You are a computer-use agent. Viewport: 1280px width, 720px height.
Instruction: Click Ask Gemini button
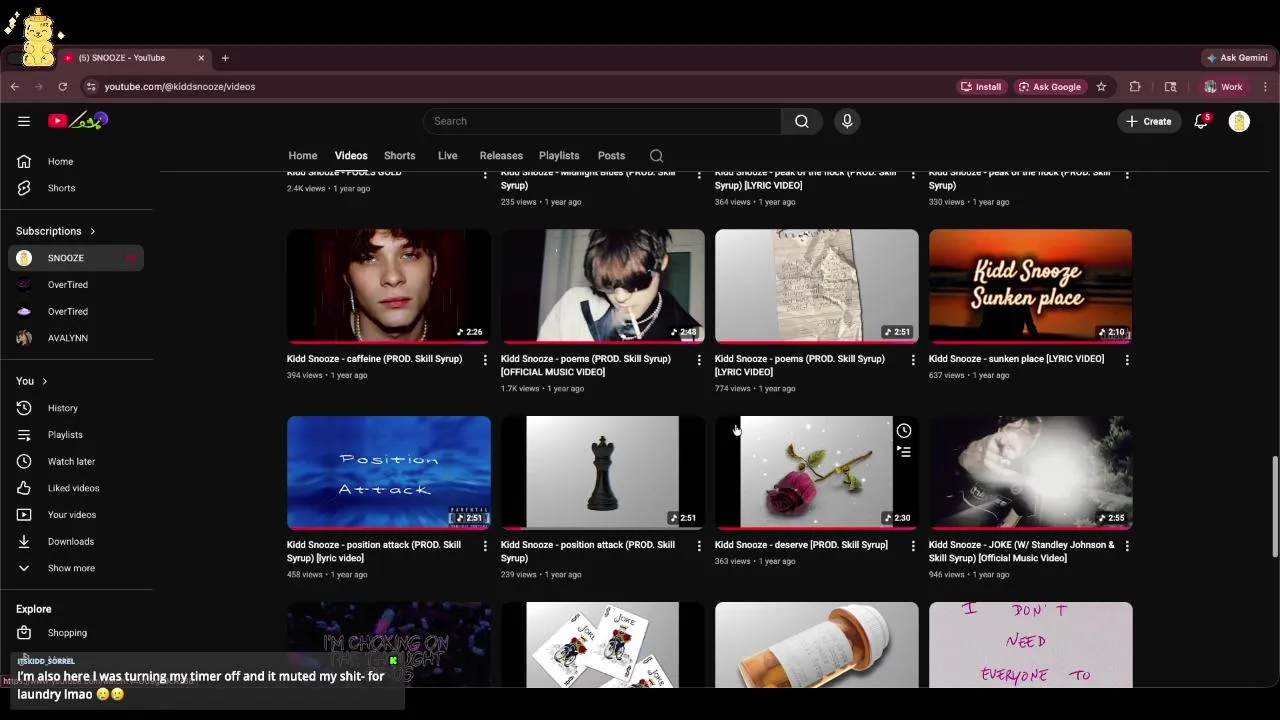[1237, 58]
